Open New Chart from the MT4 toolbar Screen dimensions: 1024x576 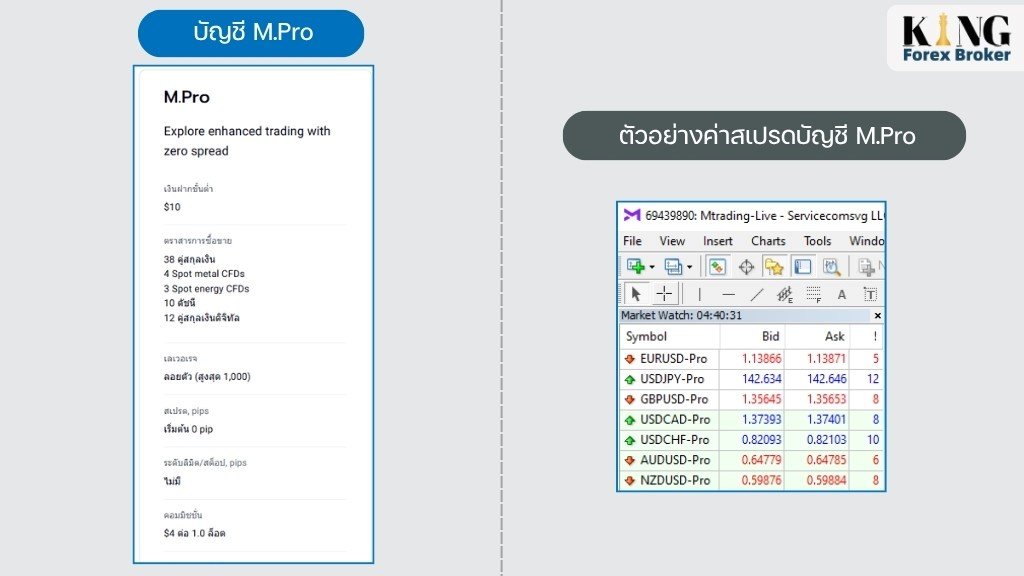[635, 266]
